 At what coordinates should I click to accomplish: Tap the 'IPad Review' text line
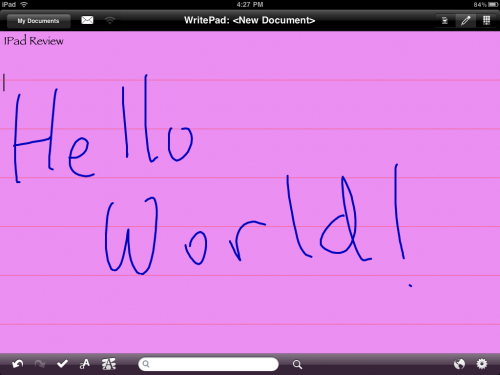pyautogui.click(x=33, y=41)
